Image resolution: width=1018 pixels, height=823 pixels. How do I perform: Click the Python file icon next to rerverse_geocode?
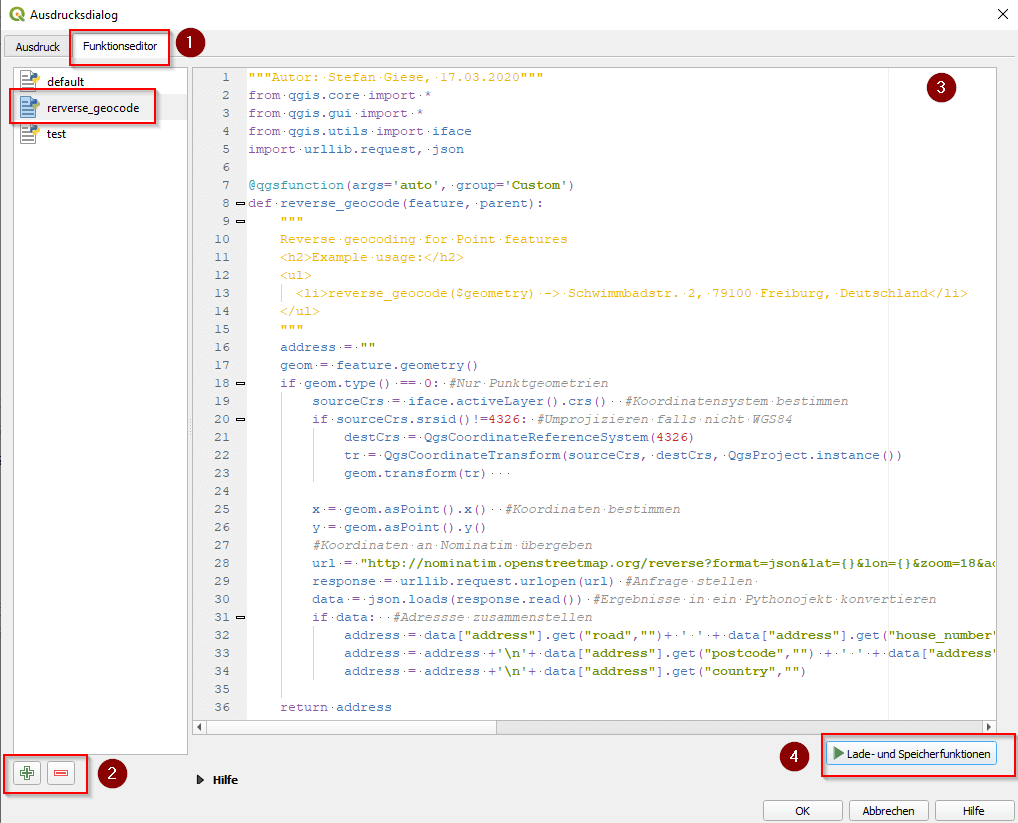(29, 107)
